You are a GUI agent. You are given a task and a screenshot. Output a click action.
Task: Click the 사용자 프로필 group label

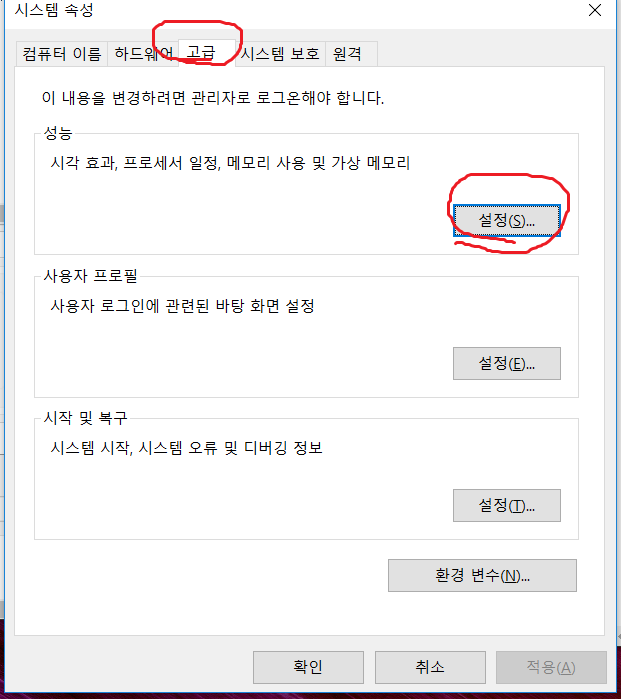click(90, 276)
